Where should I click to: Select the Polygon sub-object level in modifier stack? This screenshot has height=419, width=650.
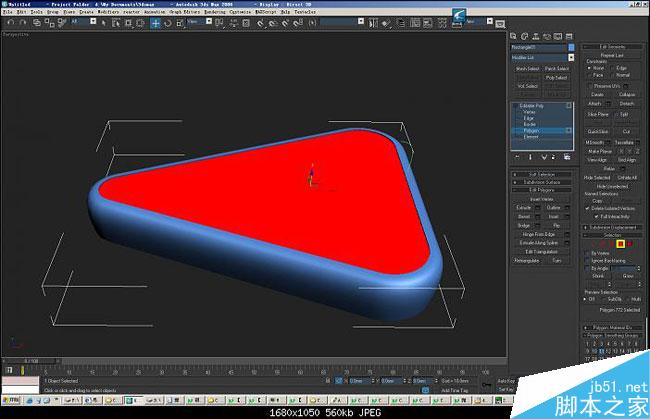(x=531, y=129)
